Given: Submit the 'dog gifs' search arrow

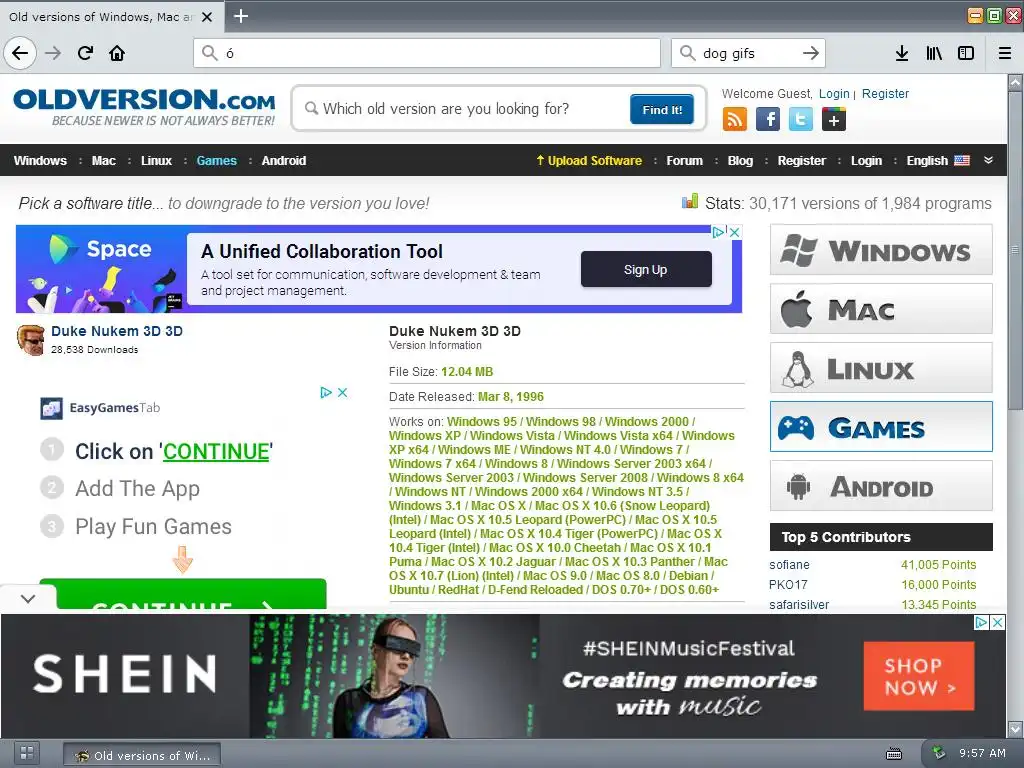Looking at the screenshot, I should coord(810,53).
